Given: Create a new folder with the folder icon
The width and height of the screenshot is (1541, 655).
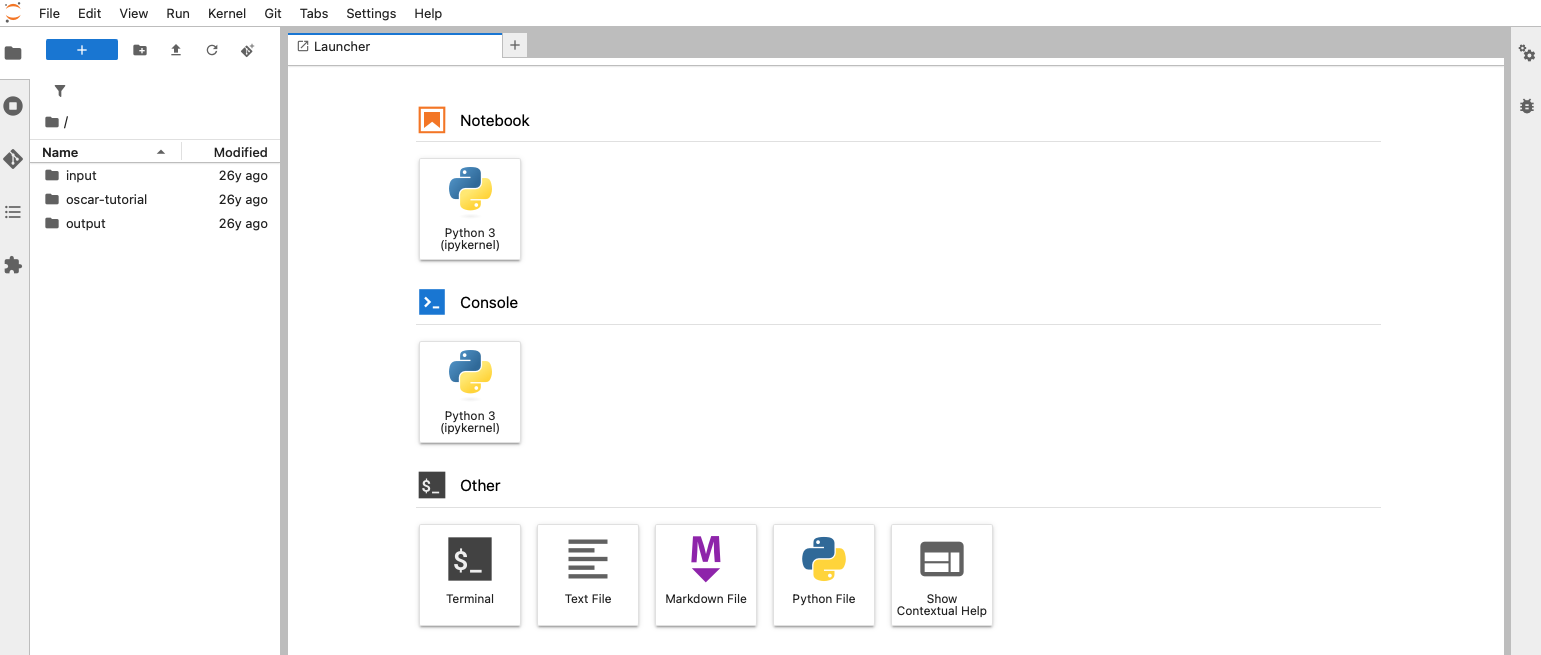Looking at the screenshot, I should pos(140,49).
